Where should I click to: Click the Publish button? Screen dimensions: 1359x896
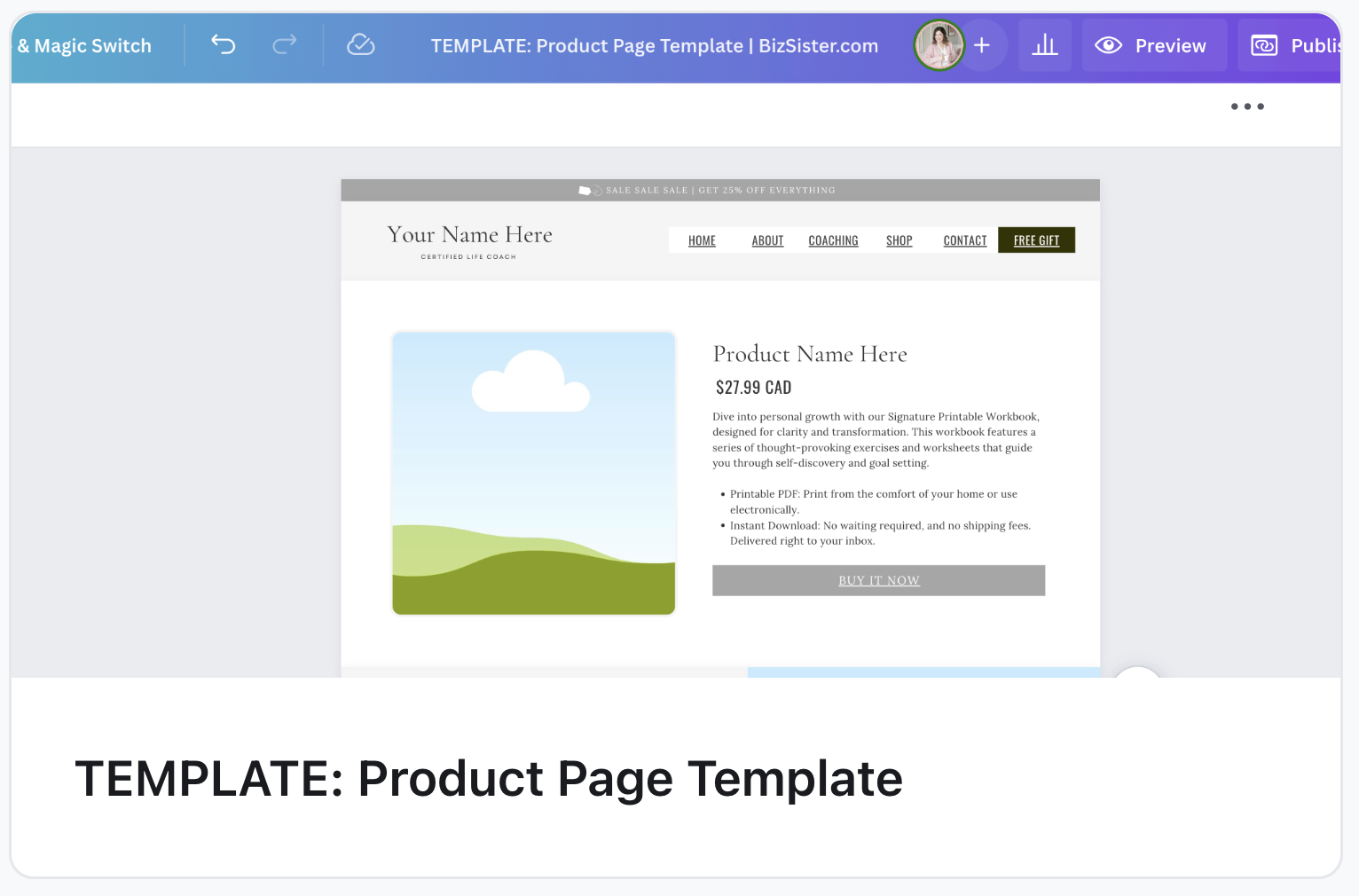pos(1293,45)
